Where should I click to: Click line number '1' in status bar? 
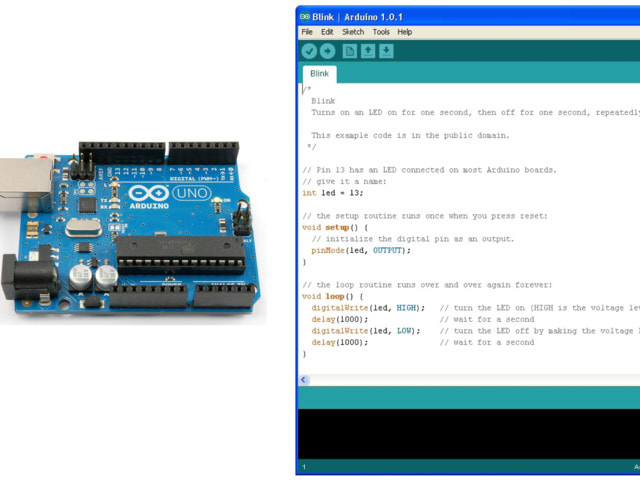(x=304, y=467)
